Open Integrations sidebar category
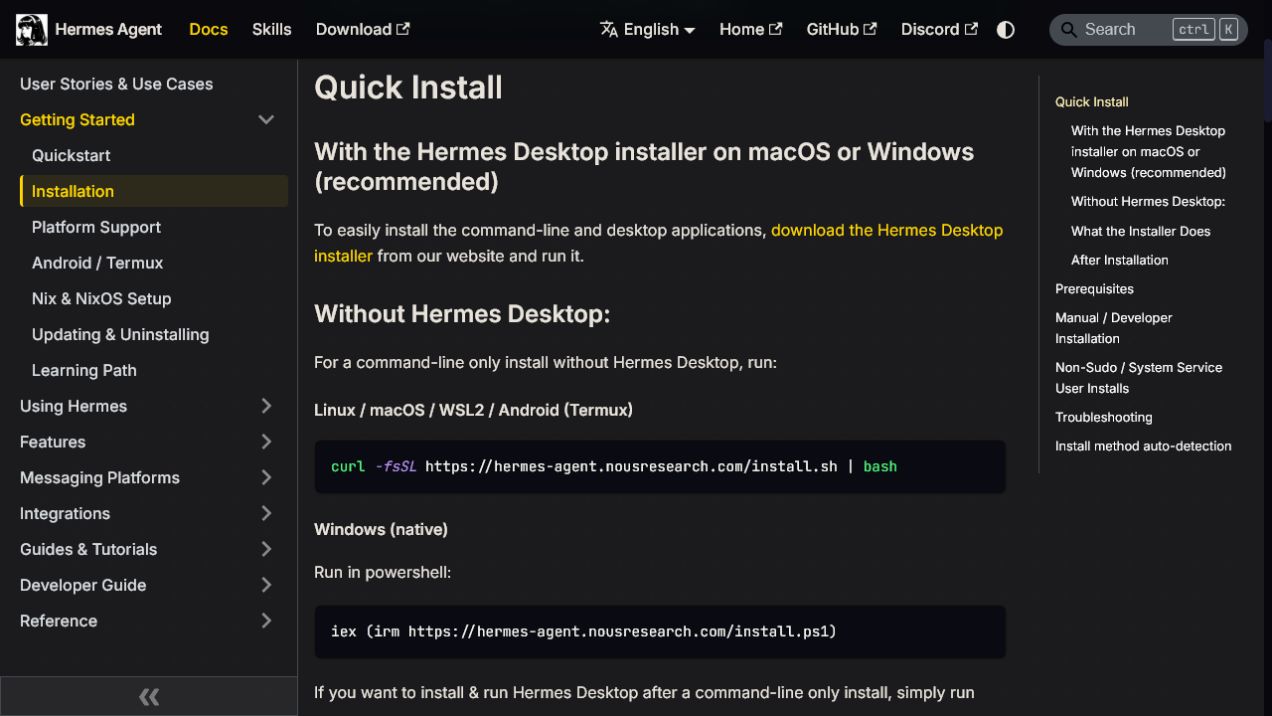The width and height of the screenshot is (1272, 716). coord(65,514)
